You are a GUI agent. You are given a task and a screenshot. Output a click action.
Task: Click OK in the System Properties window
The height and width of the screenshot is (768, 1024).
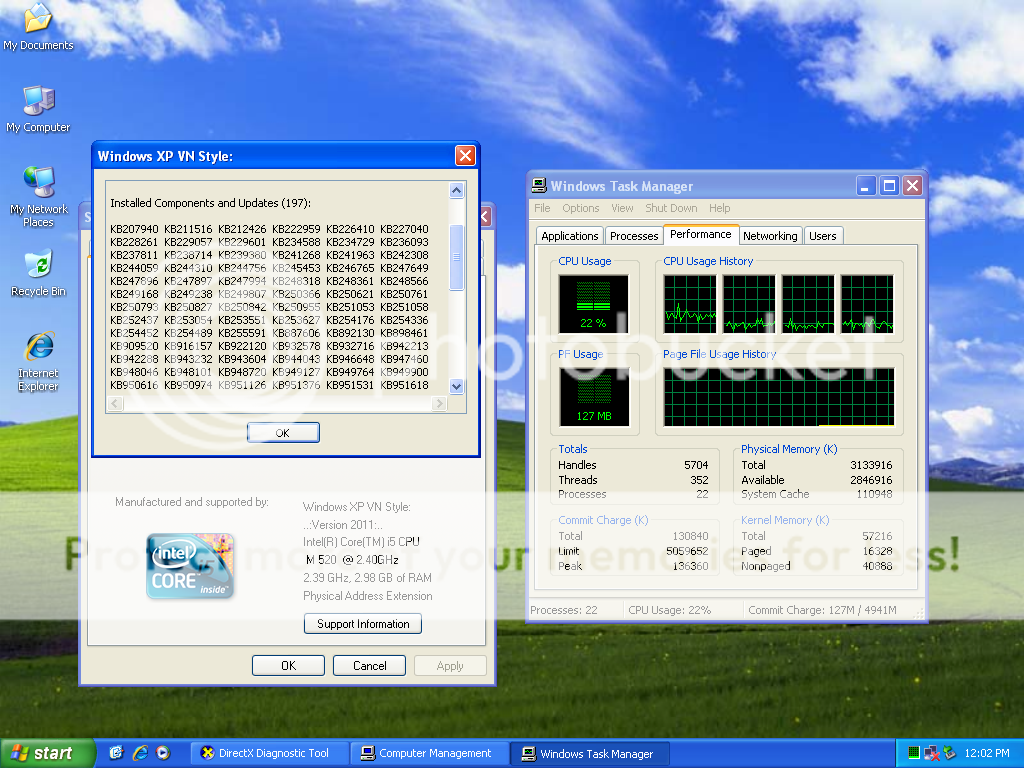(x=289, y=665)
